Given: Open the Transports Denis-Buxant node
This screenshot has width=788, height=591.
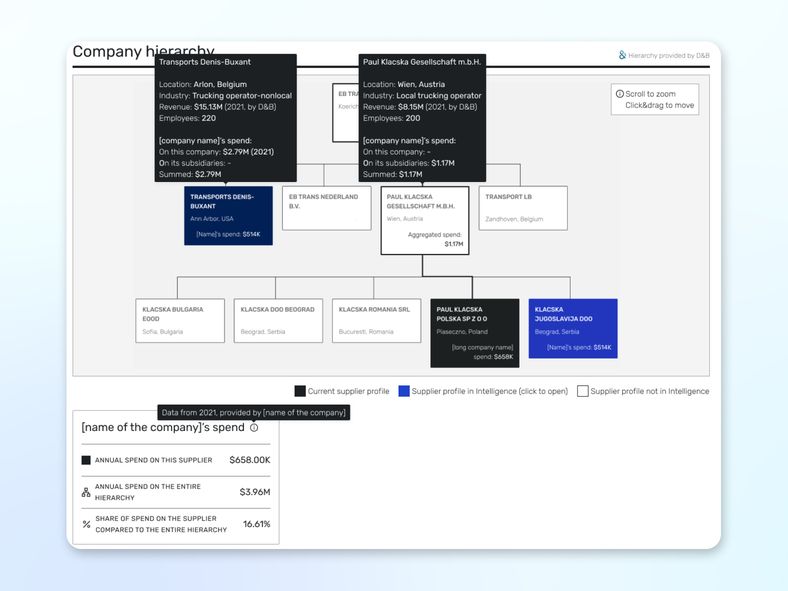Looking at the screenshot, I should tap(229, 216).
